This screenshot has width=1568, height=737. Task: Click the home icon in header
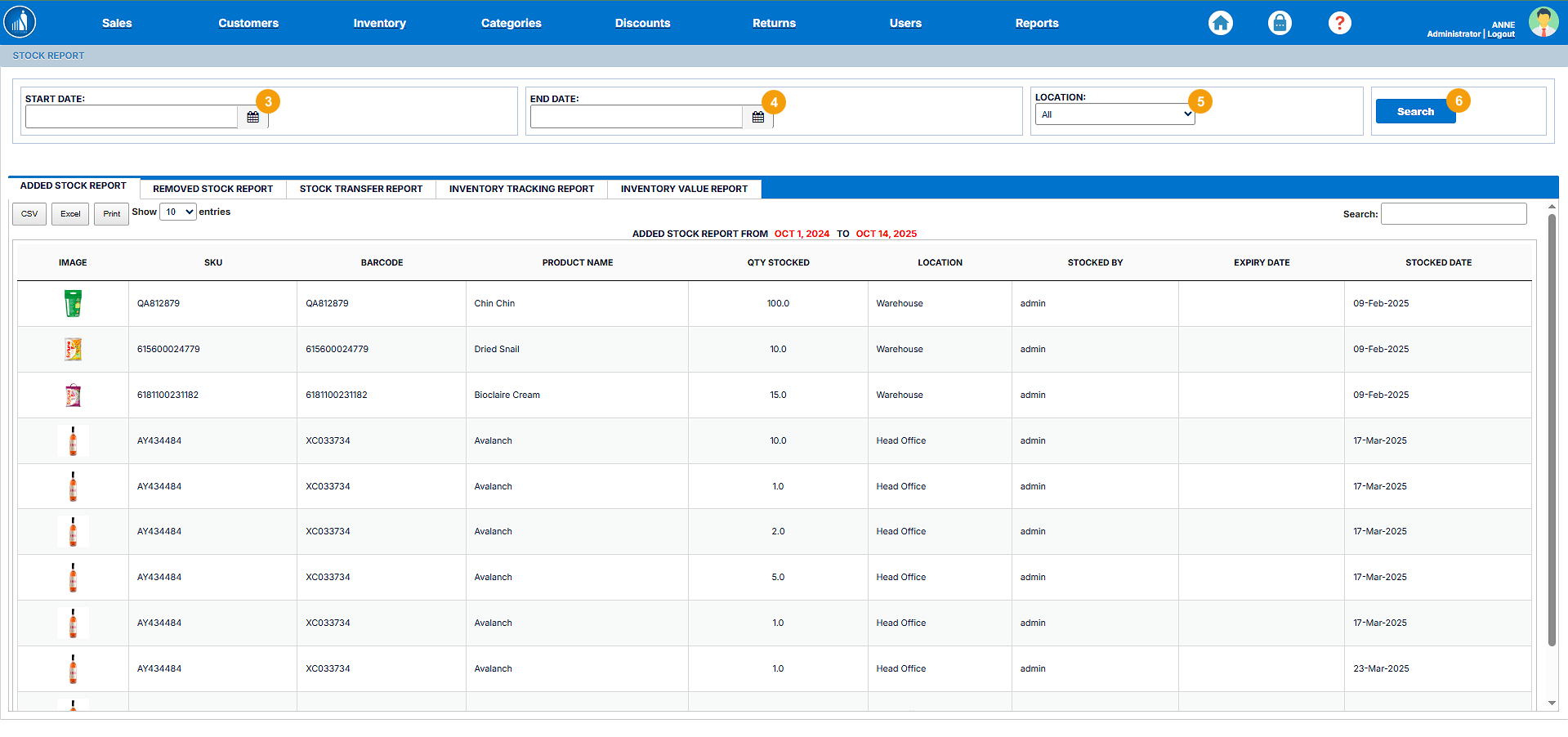coord(1220,23)
